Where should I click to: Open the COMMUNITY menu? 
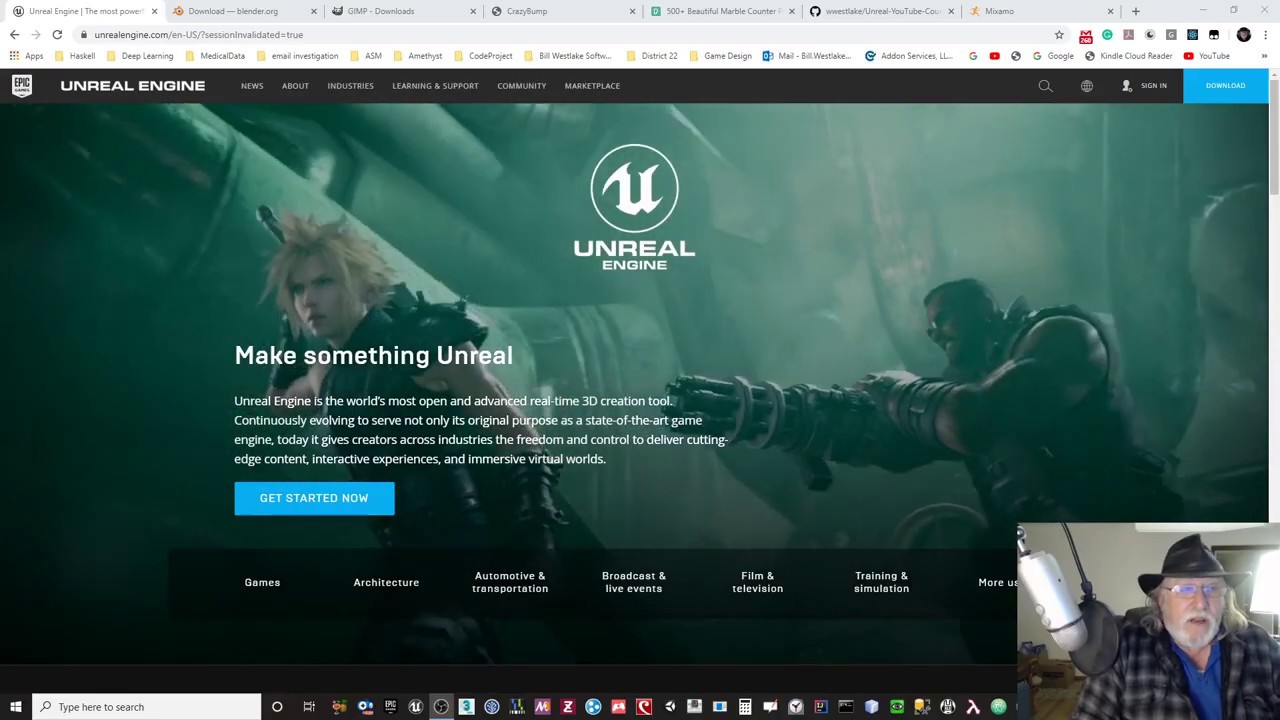521,86
